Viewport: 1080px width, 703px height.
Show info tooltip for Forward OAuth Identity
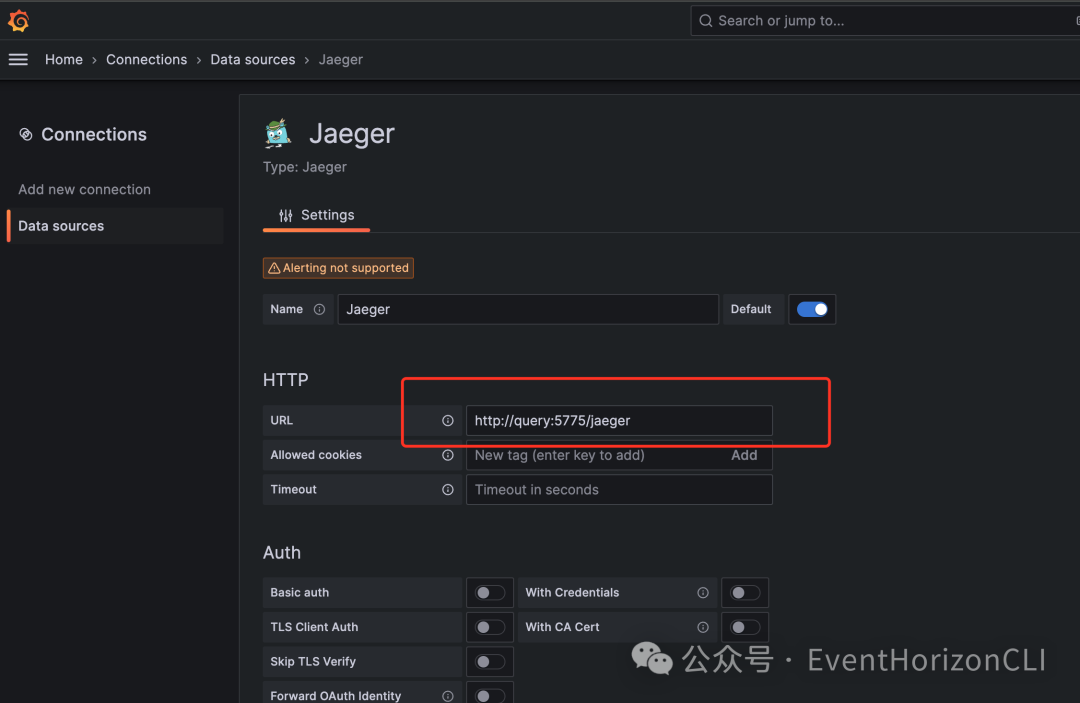pyautogui.click(x=448, y=696)
